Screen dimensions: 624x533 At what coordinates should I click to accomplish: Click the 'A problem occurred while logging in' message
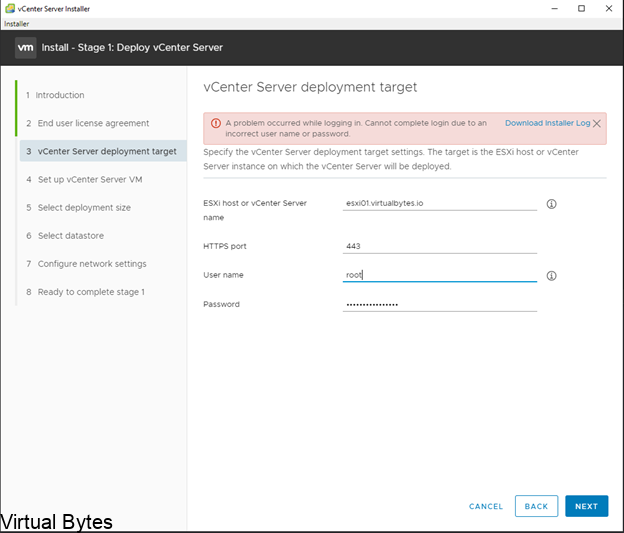356,128
